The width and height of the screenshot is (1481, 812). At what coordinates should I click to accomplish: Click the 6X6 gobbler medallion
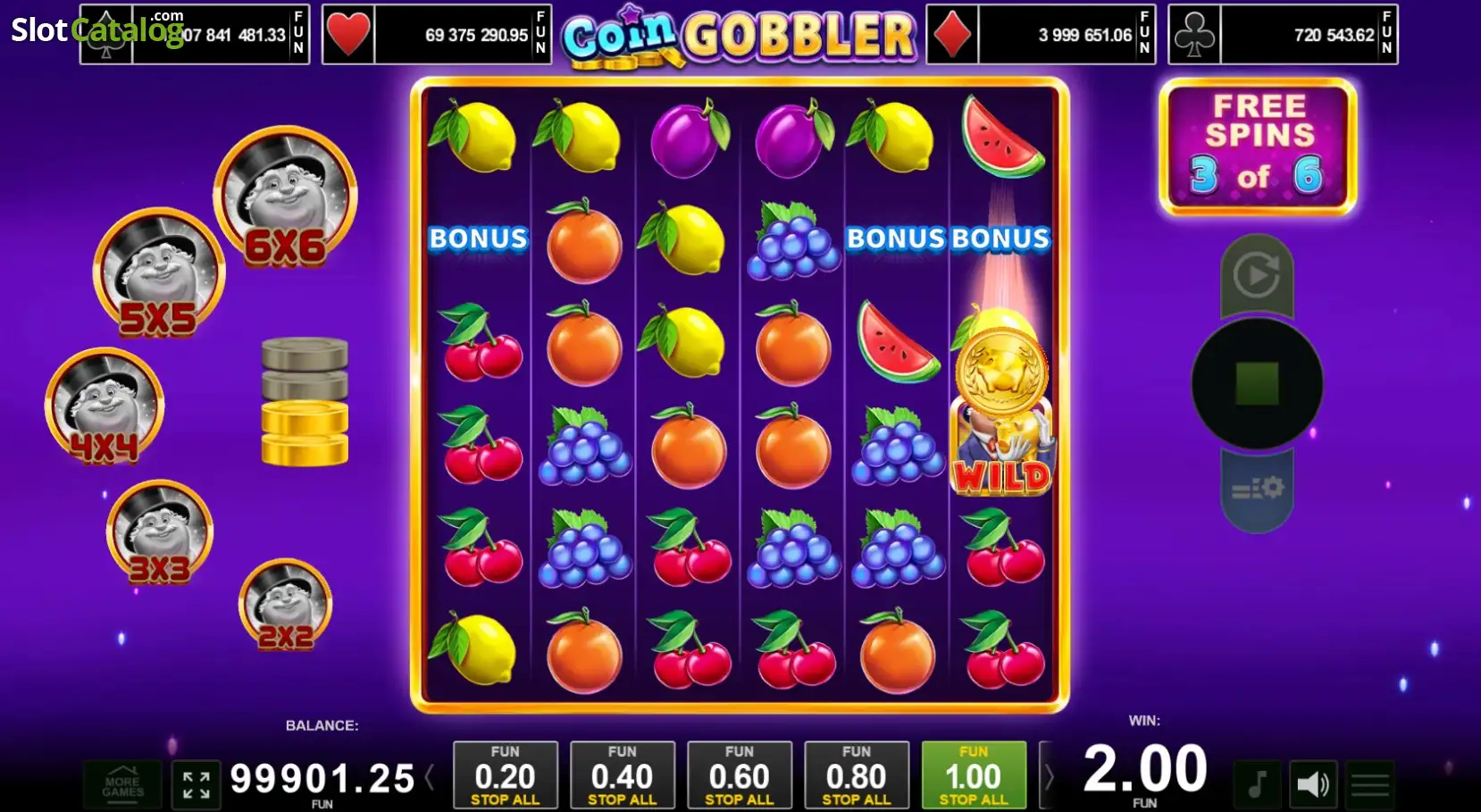click(285, 197)
